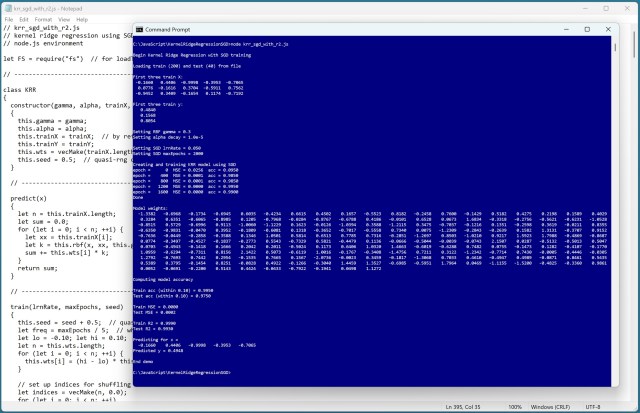
Task: Click the "End demo" line in Command Prompt
Action: (144, 360)
